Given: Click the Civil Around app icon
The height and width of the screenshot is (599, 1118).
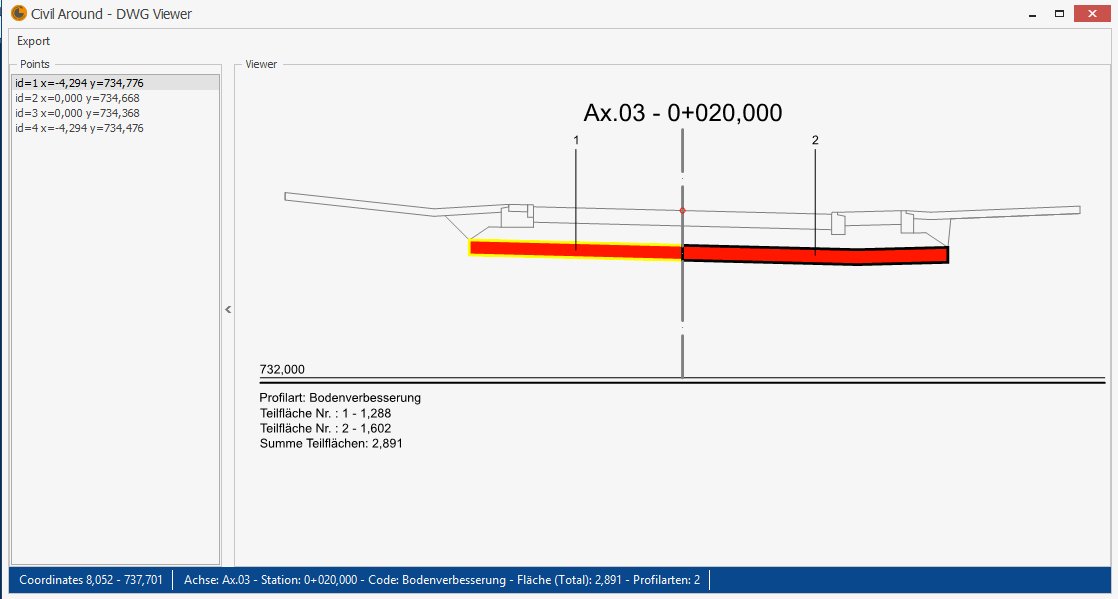Looking at the screenshot, I should tap(19, 13).
